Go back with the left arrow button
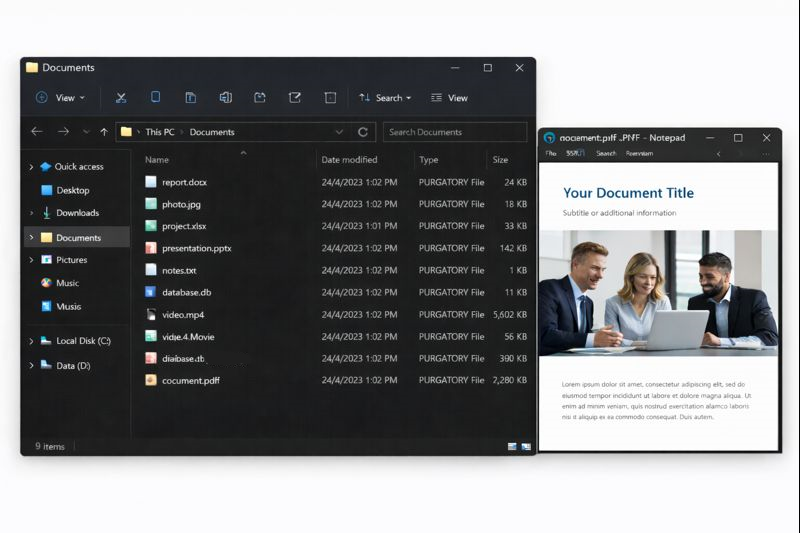Screen dimensions: 800x533 [x=37, y=132]
